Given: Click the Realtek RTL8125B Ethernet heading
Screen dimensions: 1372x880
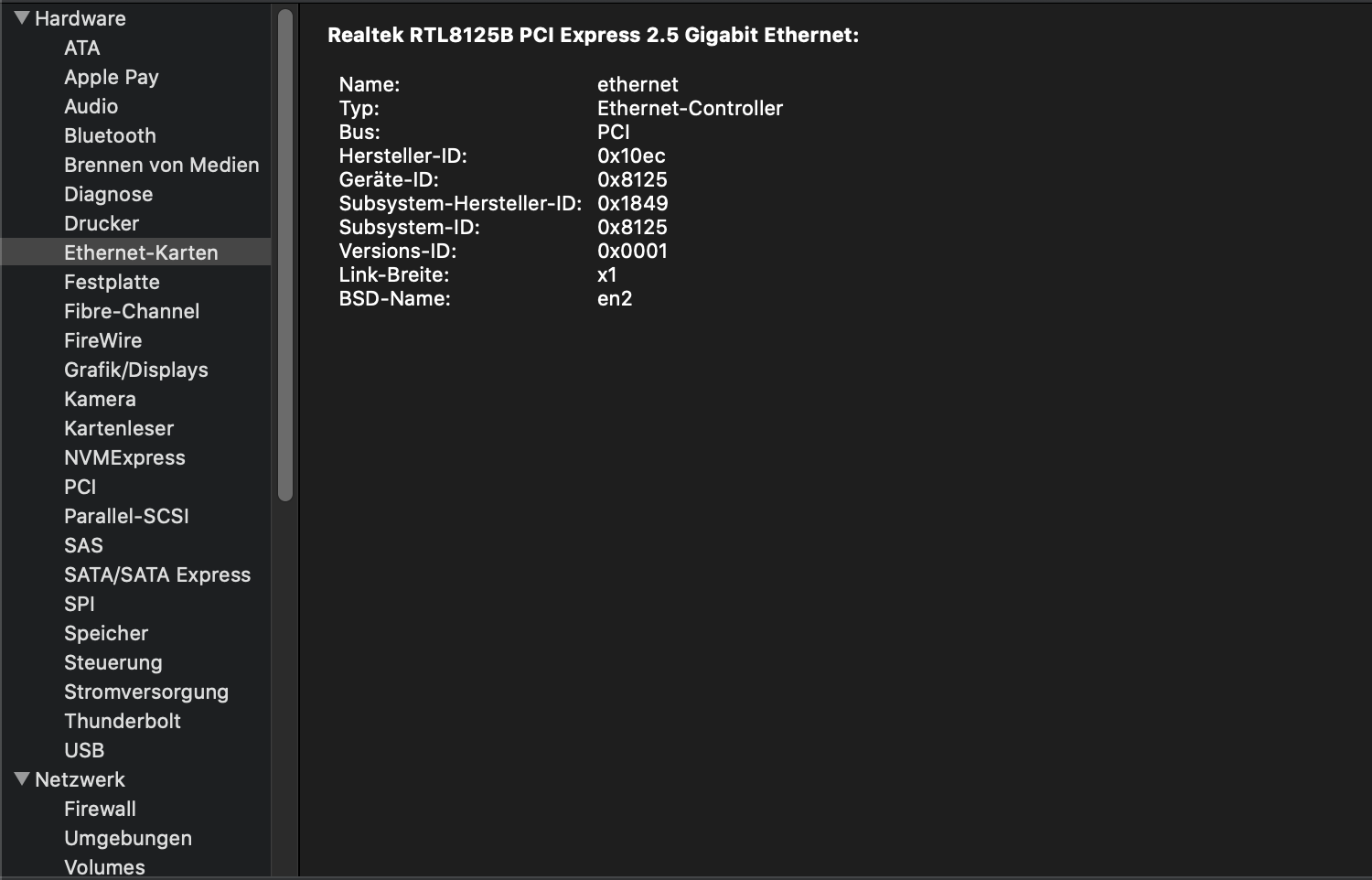Looking at the screenshot, I should point(593,35).
